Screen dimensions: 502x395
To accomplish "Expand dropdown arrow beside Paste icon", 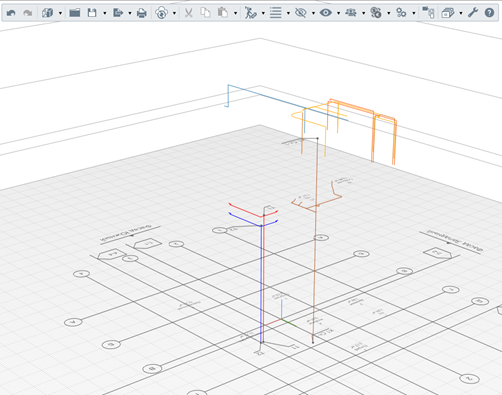I will (235, 13).
